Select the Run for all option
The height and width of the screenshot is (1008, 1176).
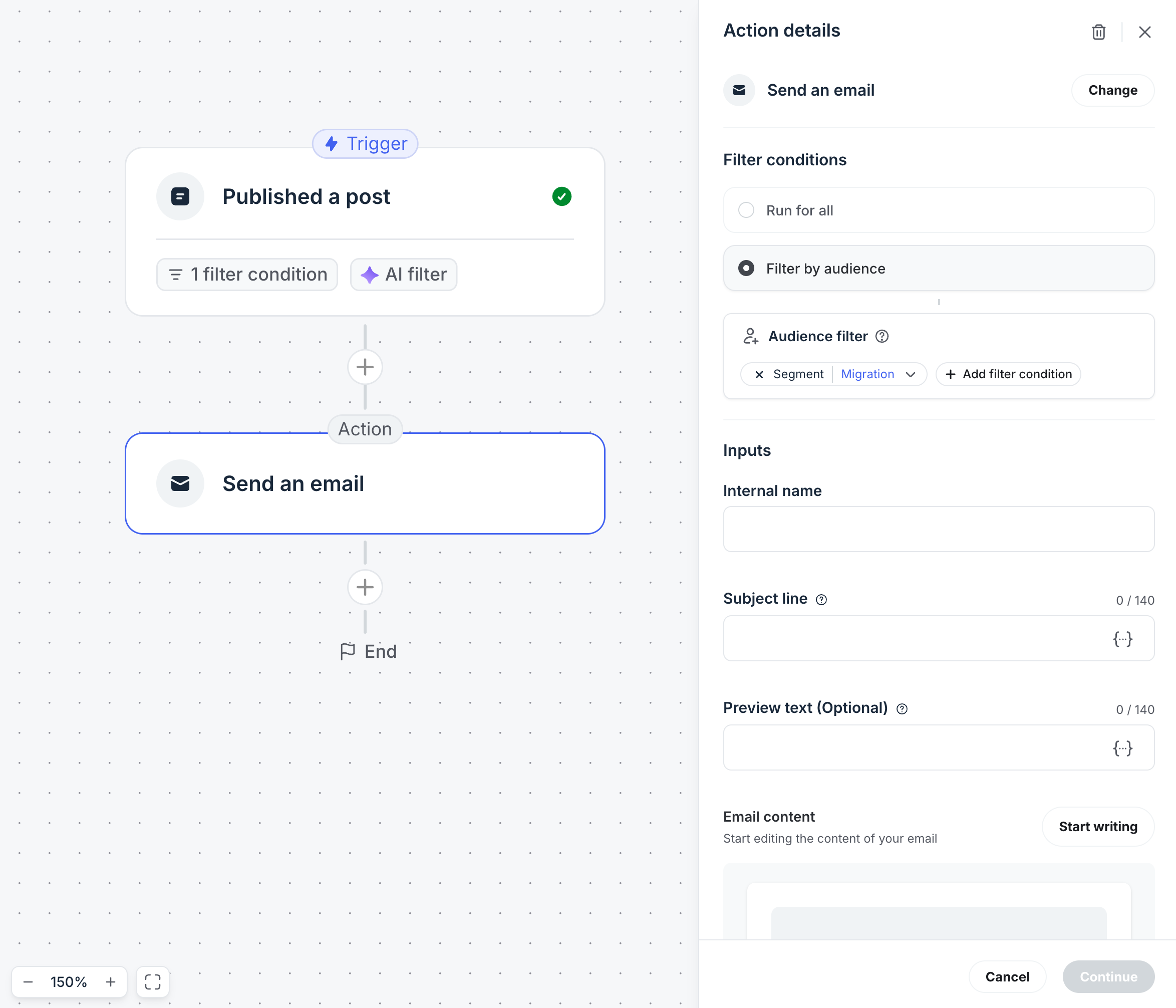click(938, 210)
